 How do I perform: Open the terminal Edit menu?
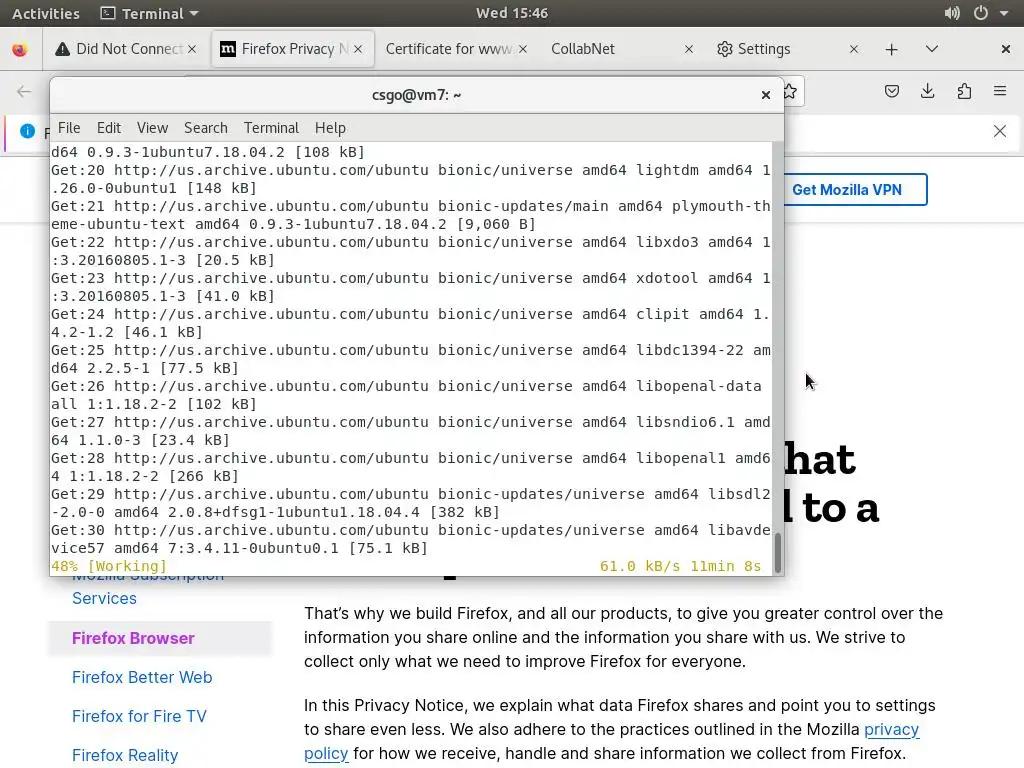pyautogui.click(x=108, y=128)
